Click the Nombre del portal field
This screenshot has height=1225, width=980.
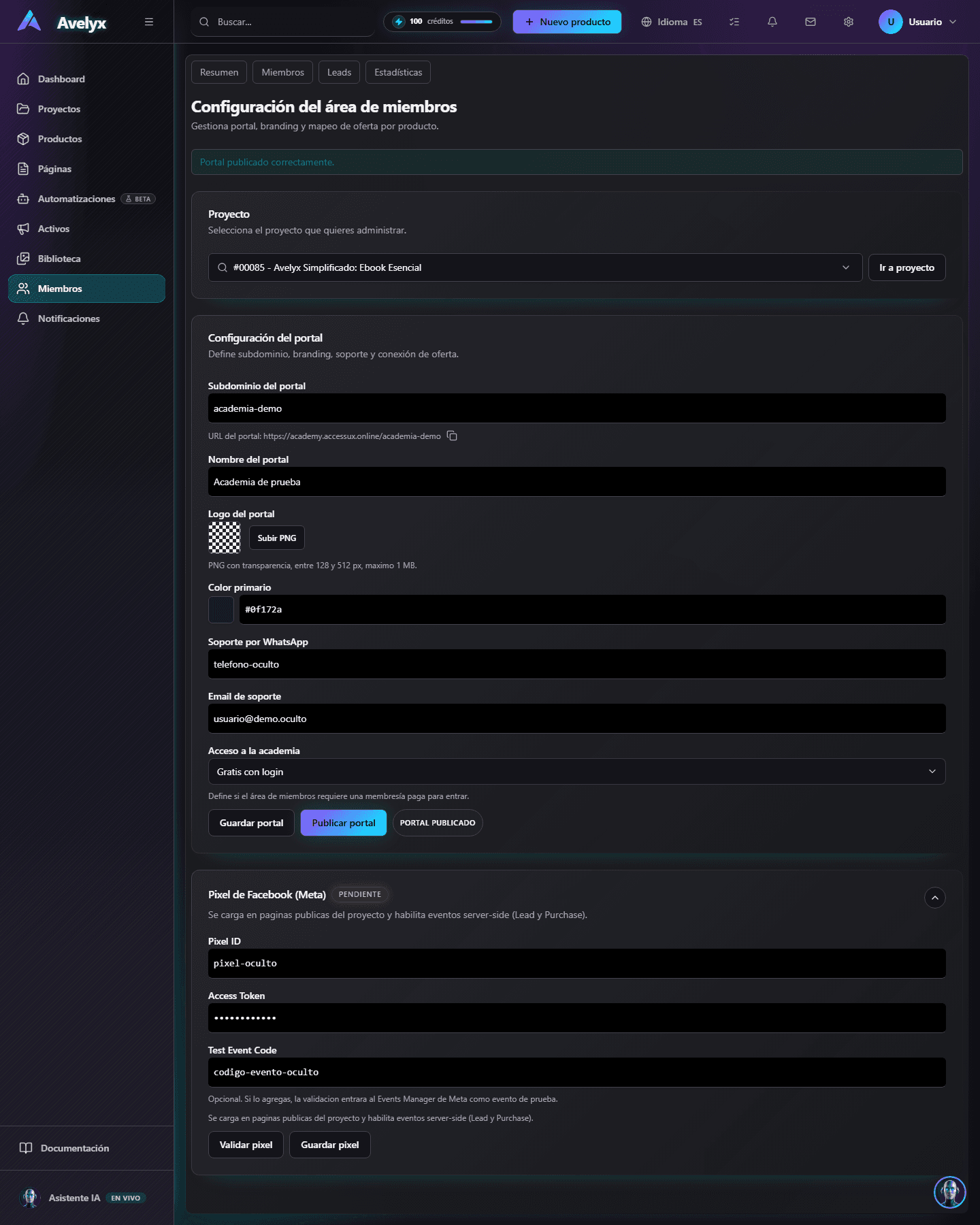point(576,482)
